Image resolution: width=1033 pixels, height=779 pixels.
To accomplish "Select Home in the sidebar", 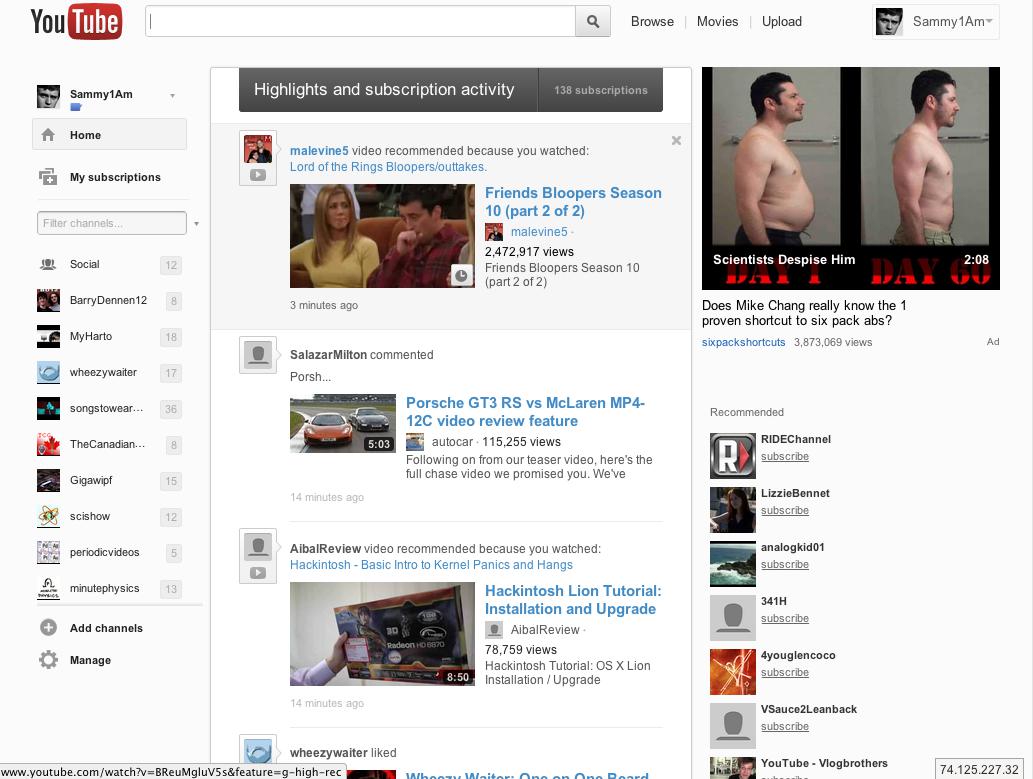I will coord(109,134).
